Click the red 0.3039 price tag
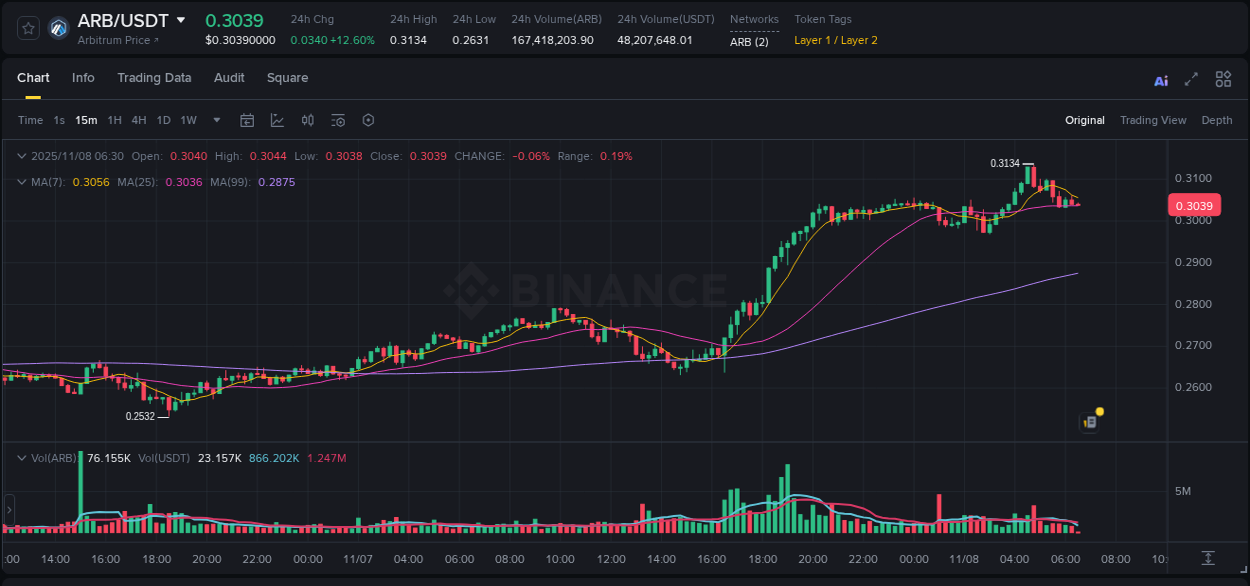1250x586 pixels. [1196, 204]
